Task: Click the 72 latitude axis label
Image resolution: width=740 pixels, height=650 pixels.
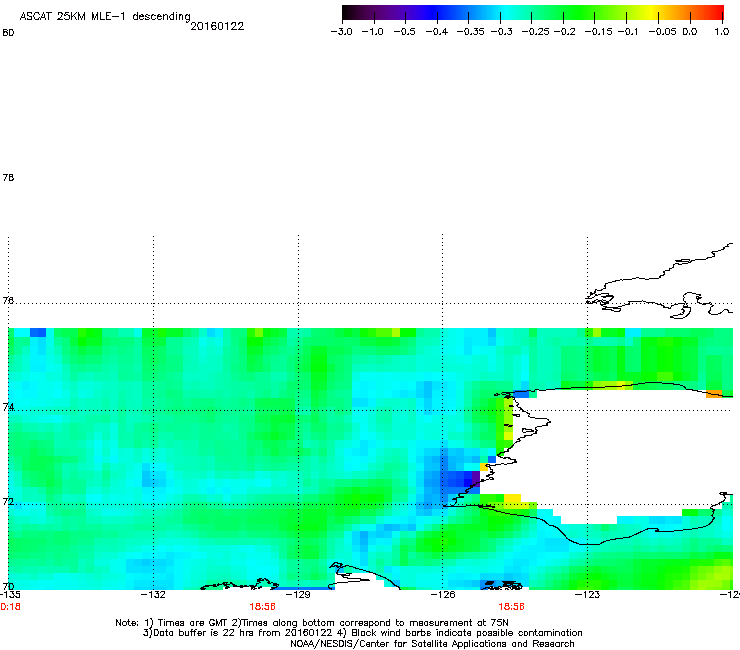Action: [x=8, y=501]
